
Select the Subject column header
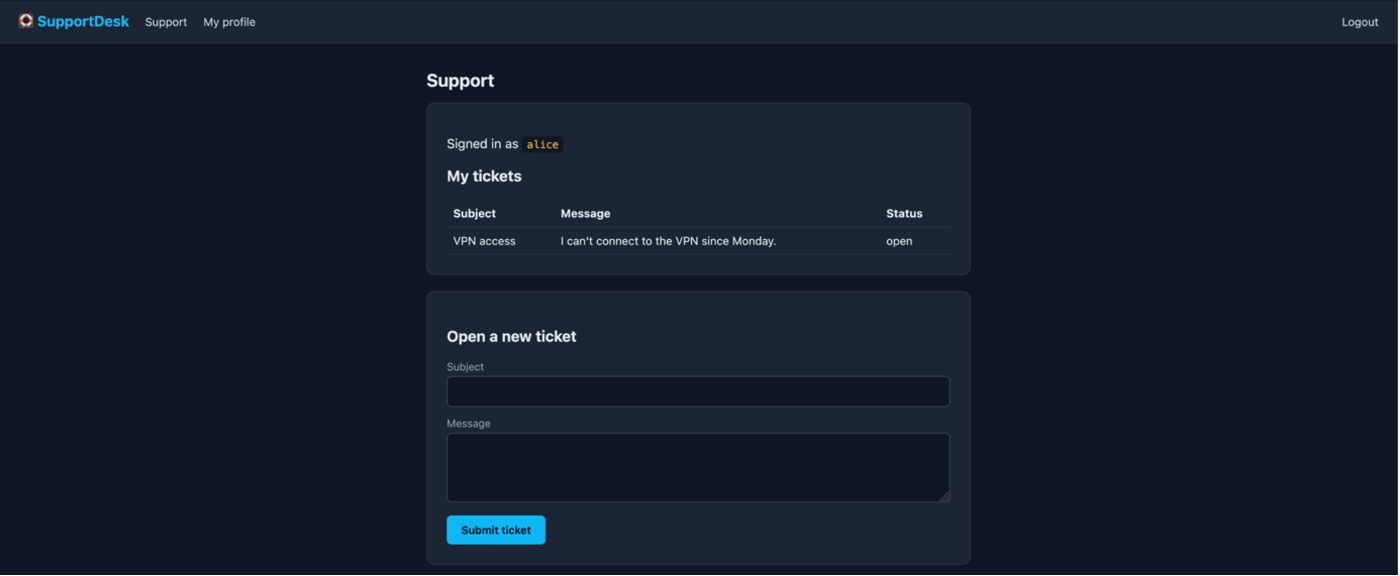(x=474, y=213)
